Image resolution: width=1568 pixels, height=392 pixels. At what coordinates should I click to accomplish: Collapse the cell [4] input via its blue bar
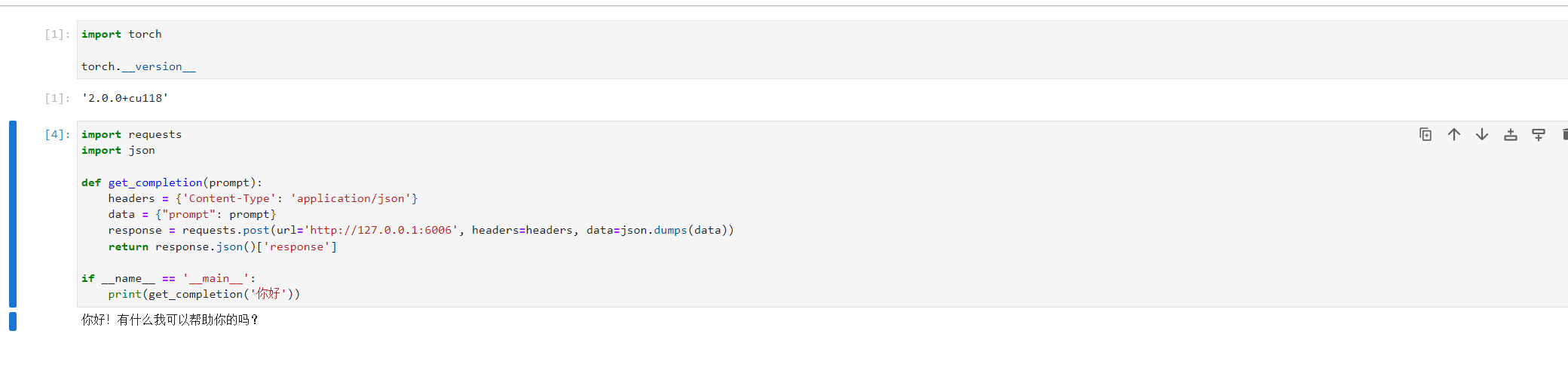coord(13,213)
